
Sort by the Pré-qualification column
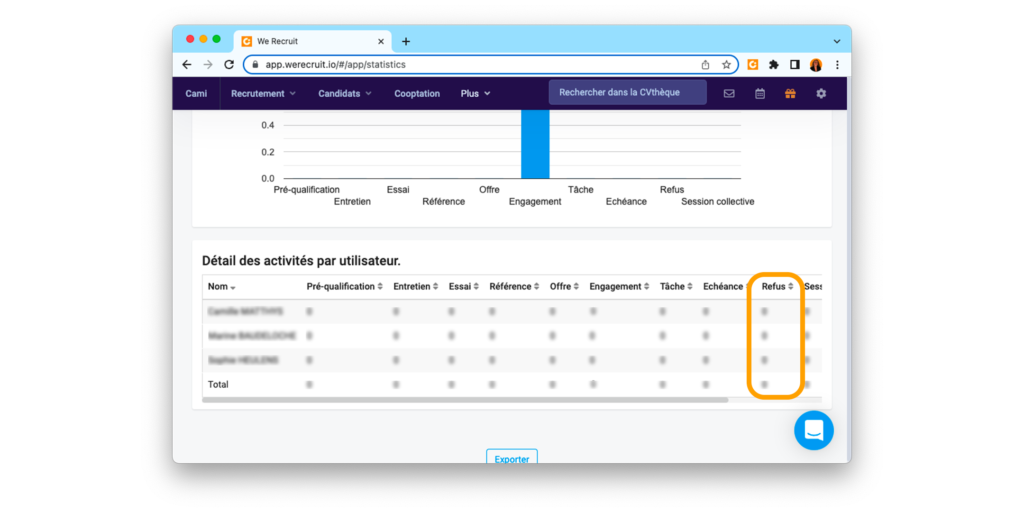(345, 287)
